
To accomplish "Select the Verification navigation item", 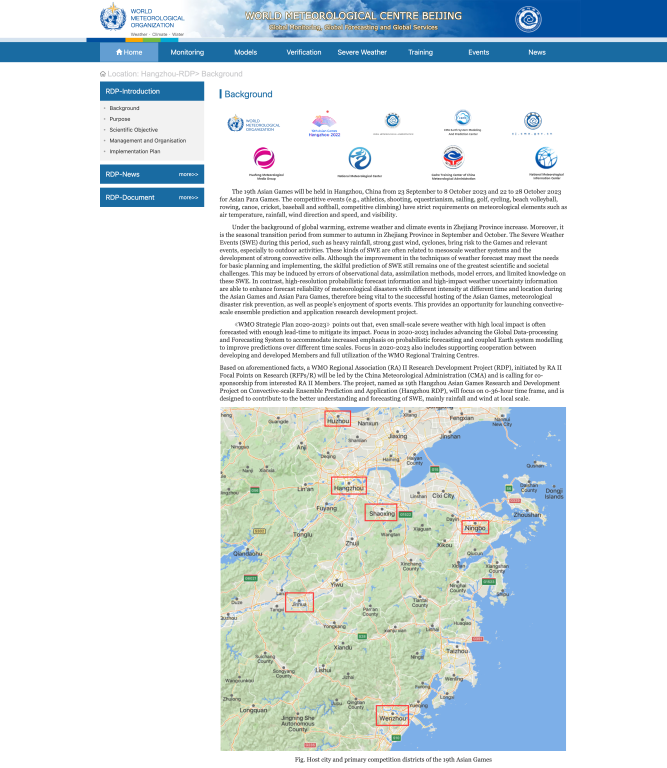I will coord(304,52).
